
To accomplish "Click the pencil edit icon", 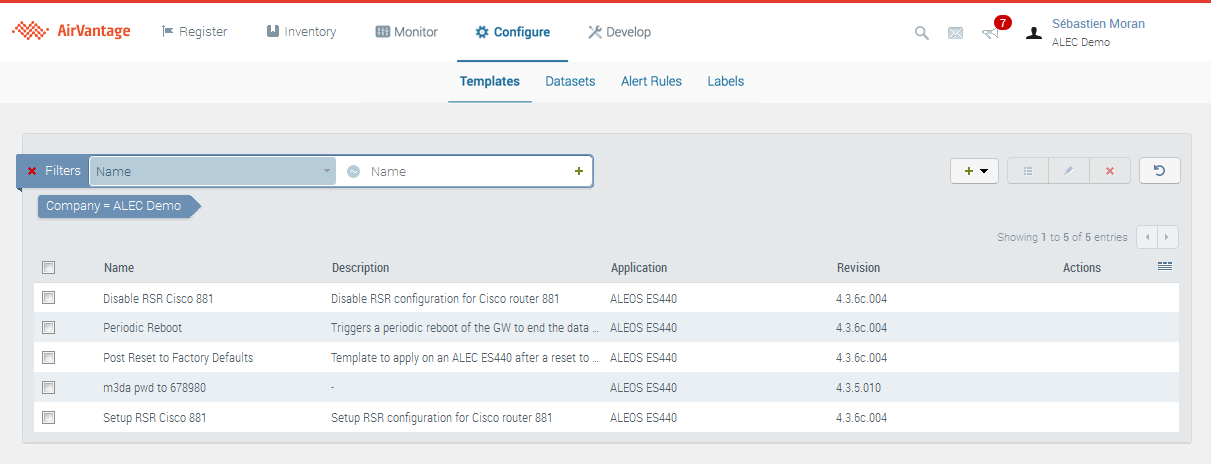I will [x=1068, y=171].
